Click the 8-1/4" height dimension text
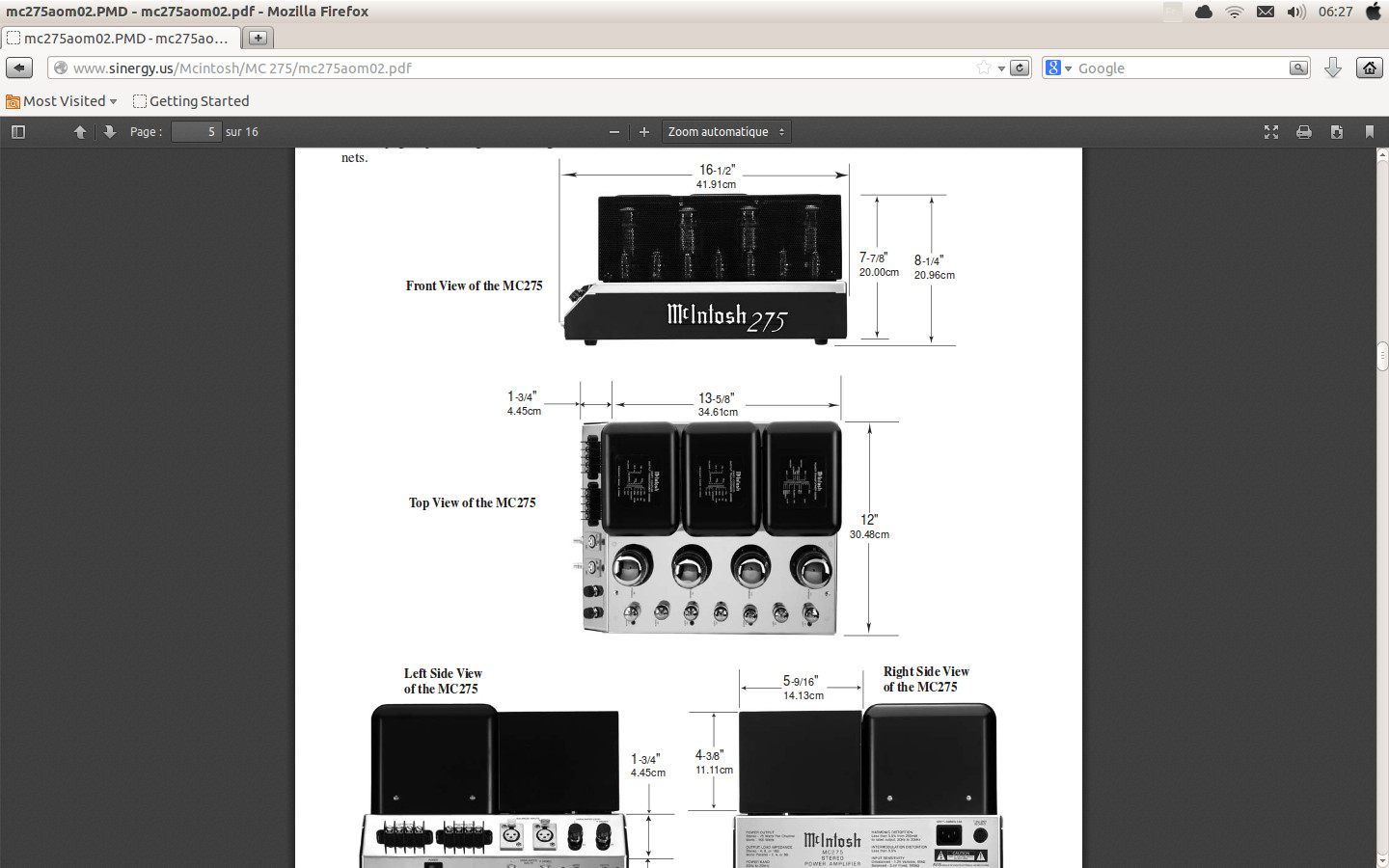Screen dimensions: 1389x868 point(929,260)
